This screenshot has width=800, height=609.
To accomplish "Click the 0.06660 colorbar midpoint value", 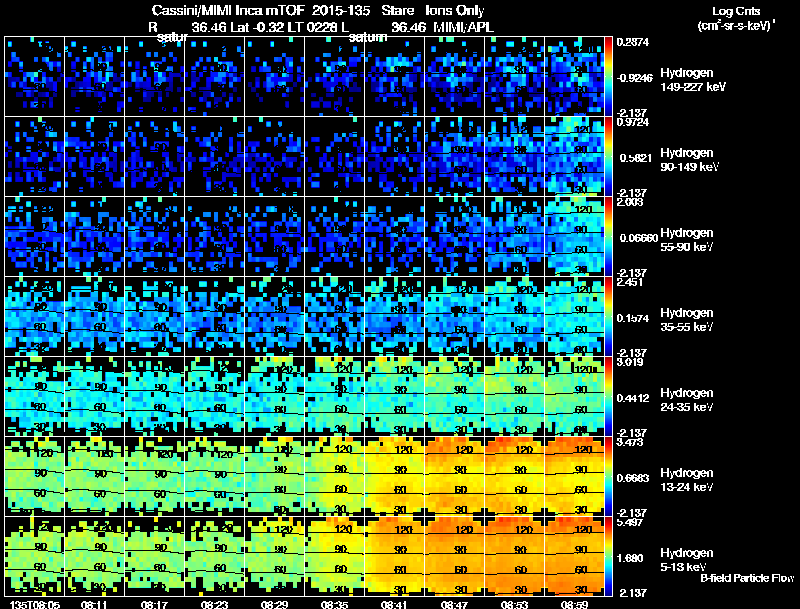I will (x=638, y=238).
